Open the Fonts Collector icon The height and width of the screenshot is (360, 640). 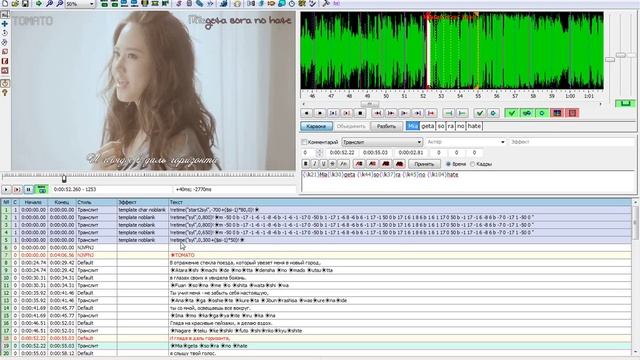point(210,4)
